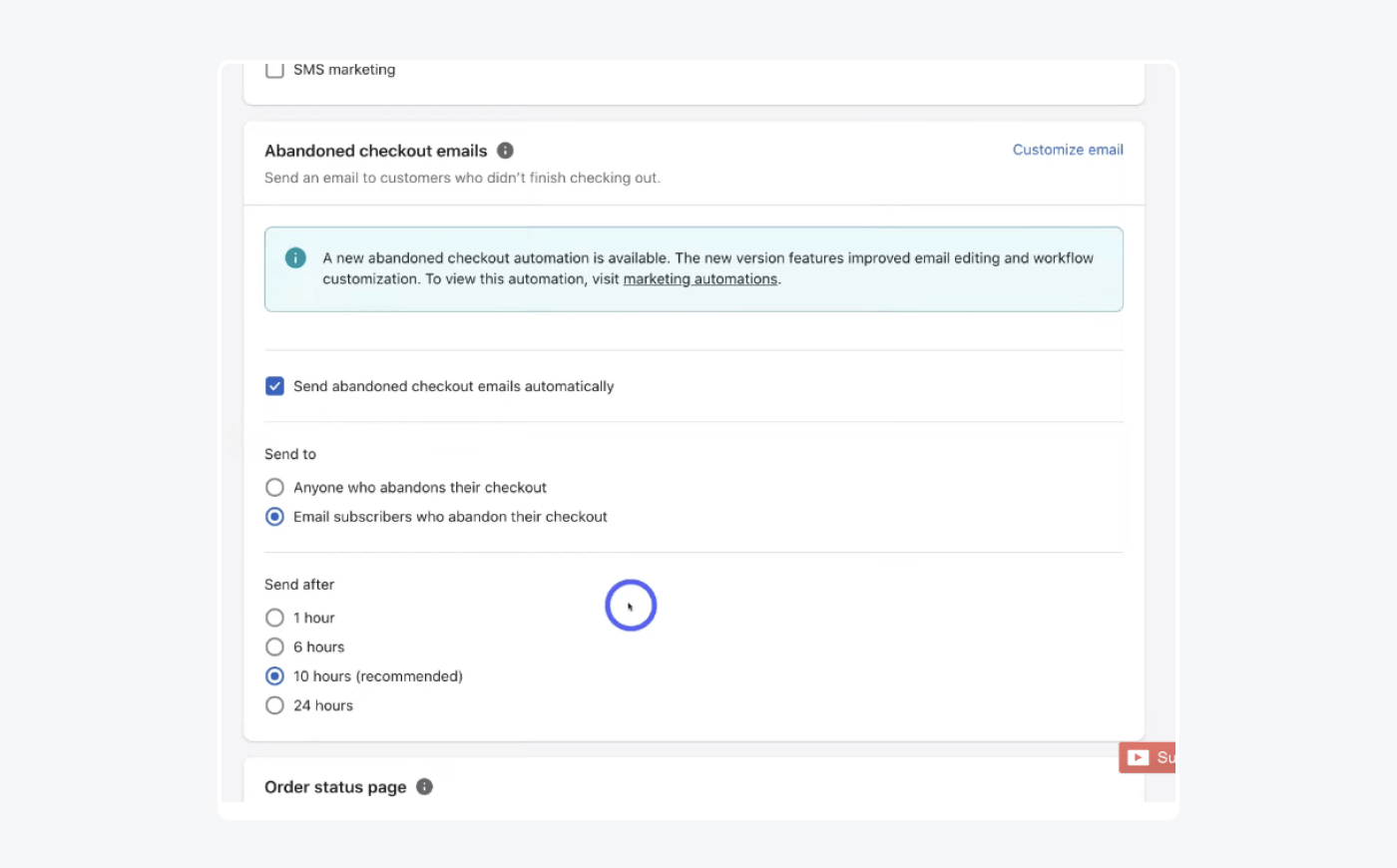
Task: Choose the 1 hour send delay
Action: [x=274, y=618]
